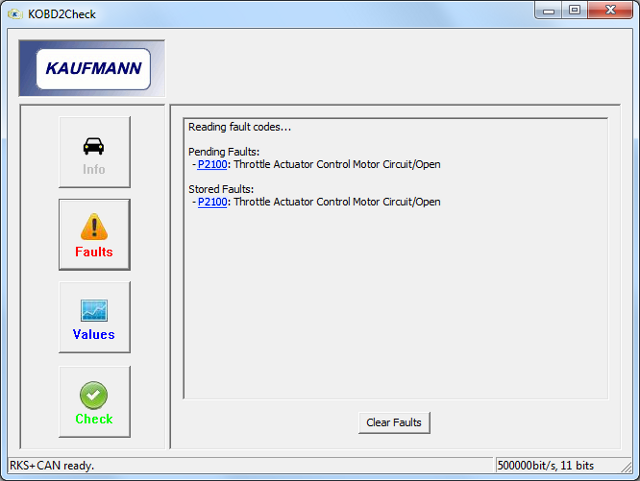Maximize the KOBD2Check window
This screenshot has width=640, height=481.
tap(575, 10)
